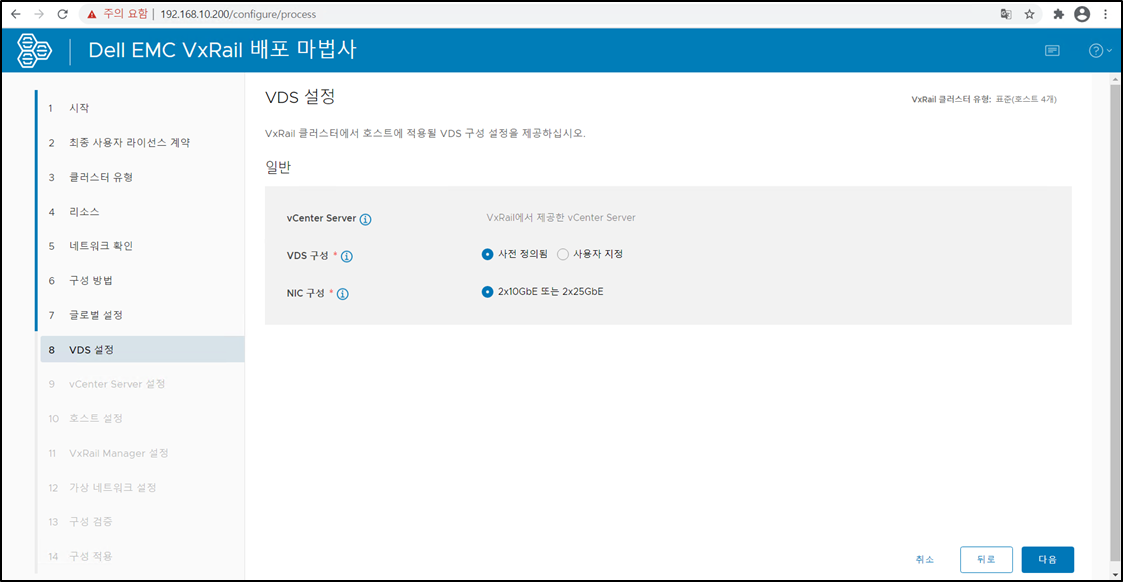Click the VxRail에서 제공한 vCenter Server text

561,218
